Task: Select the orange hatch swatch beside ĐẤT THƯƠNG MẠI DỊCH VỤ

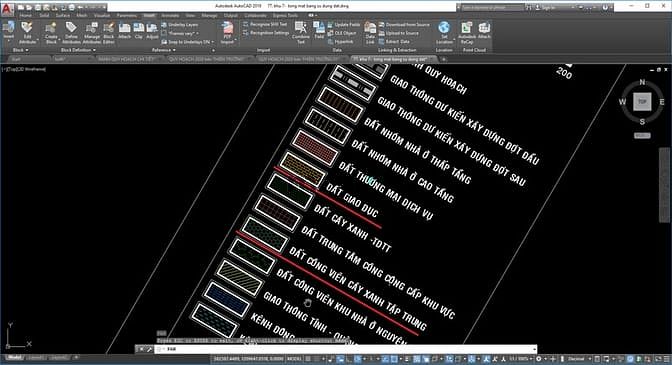Action: pos(302,170)
